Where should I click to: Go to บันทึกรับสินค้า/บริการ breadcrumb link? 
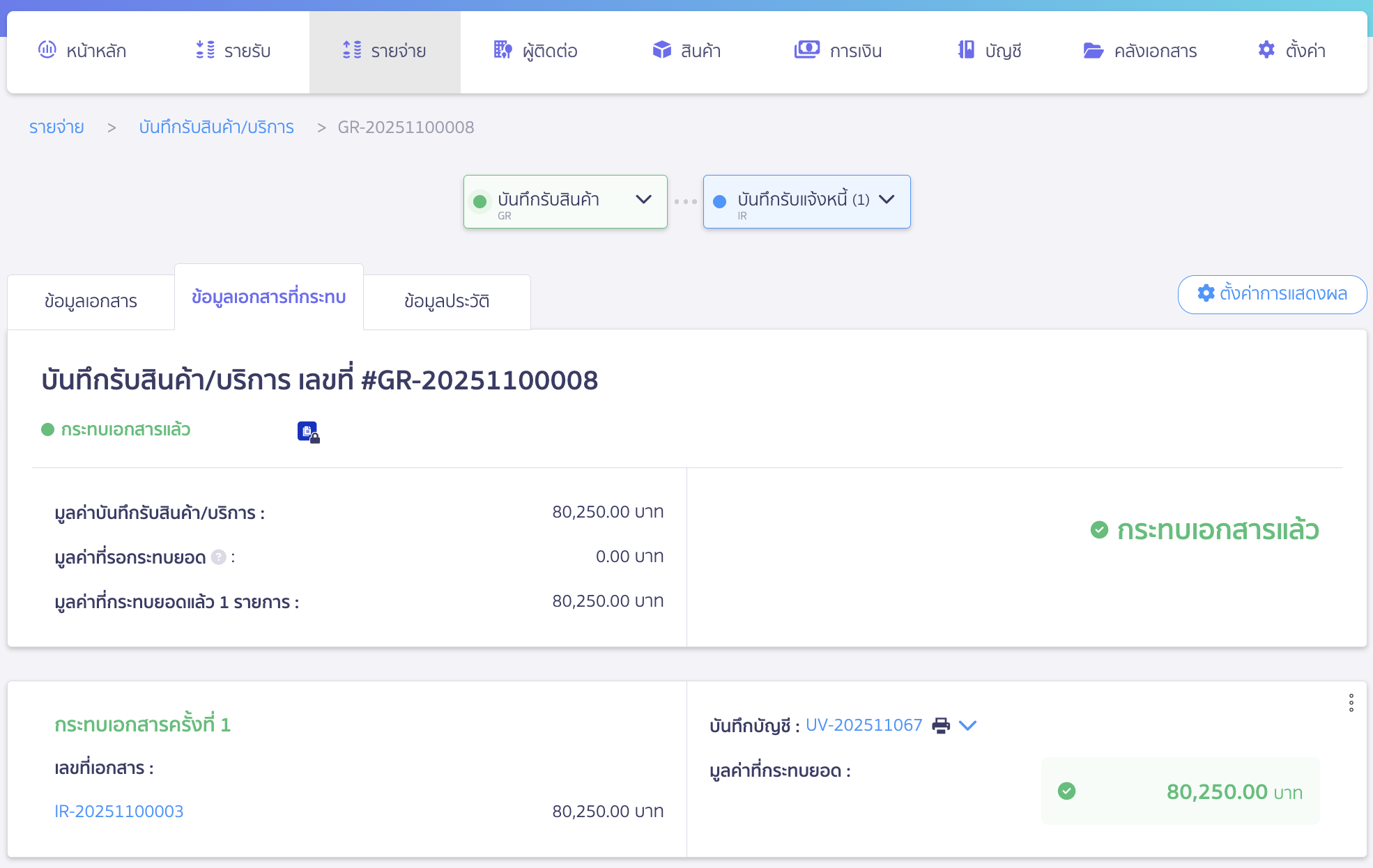coord(216,127)
